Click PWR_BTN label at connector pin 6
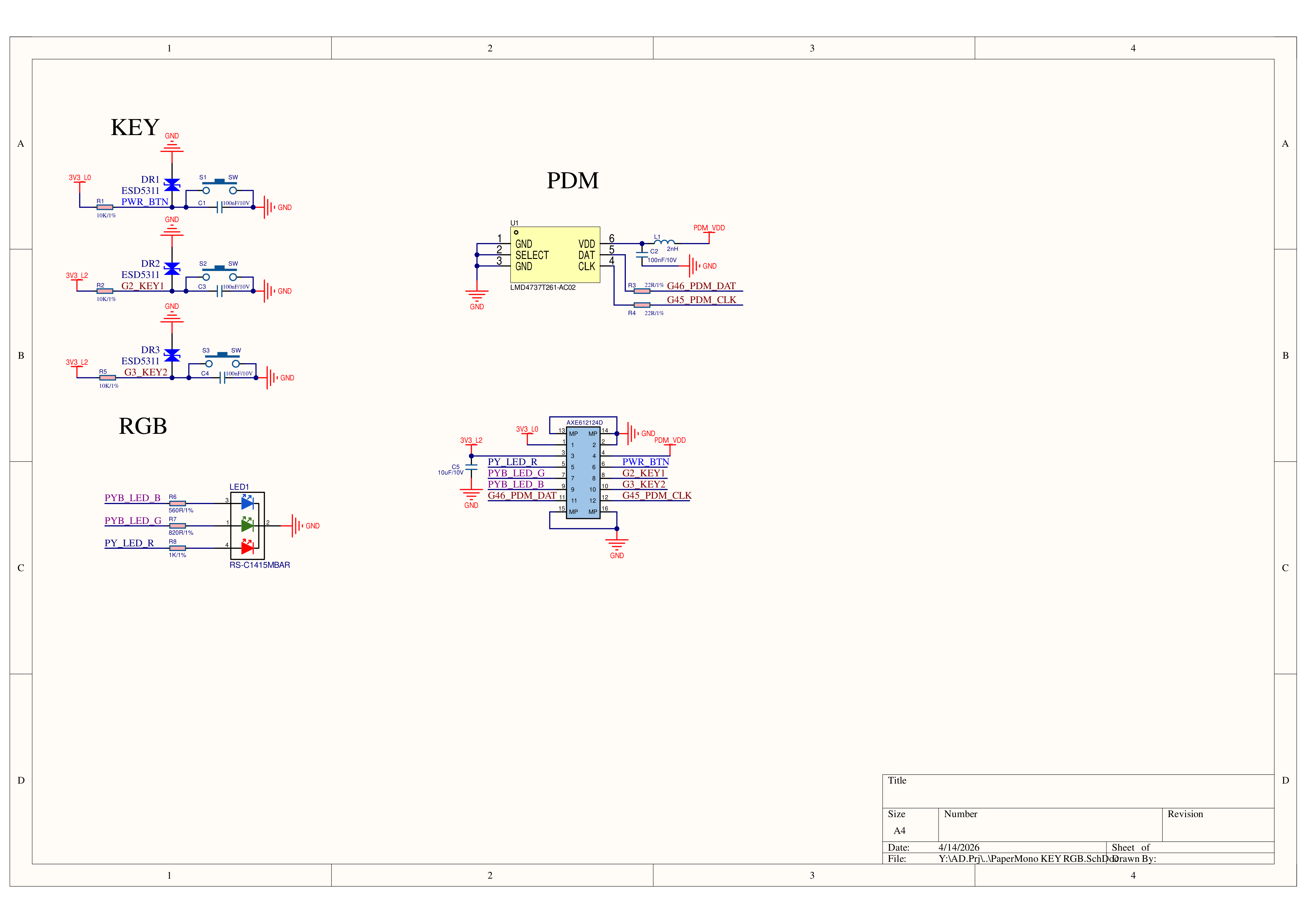The image size is (1308, 924). coord(646,462)
